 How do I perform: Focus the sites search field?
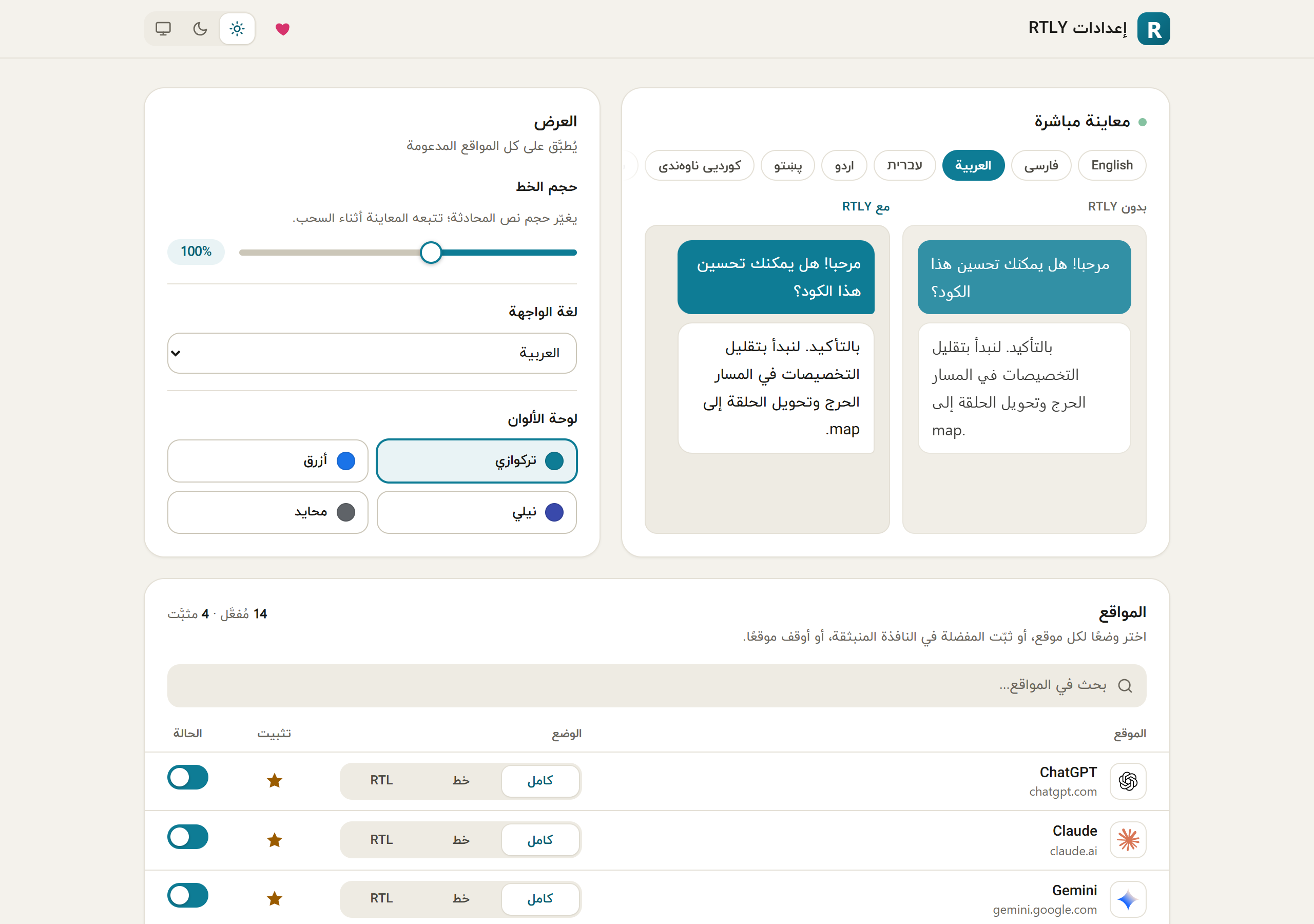point(656,685)
